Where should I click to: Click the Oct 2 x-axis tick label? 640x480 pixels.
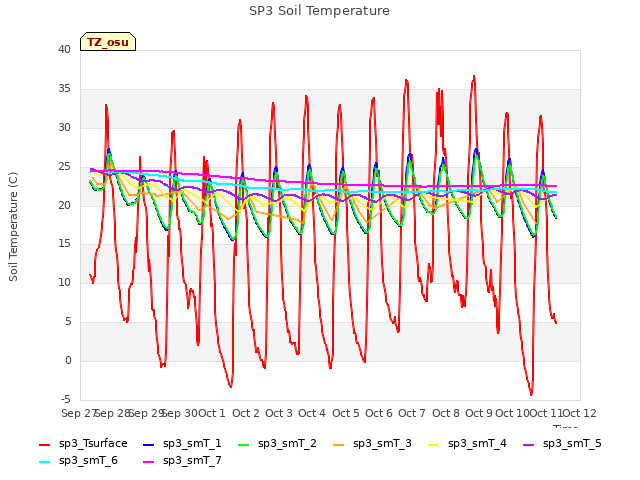tap(246, 413)
